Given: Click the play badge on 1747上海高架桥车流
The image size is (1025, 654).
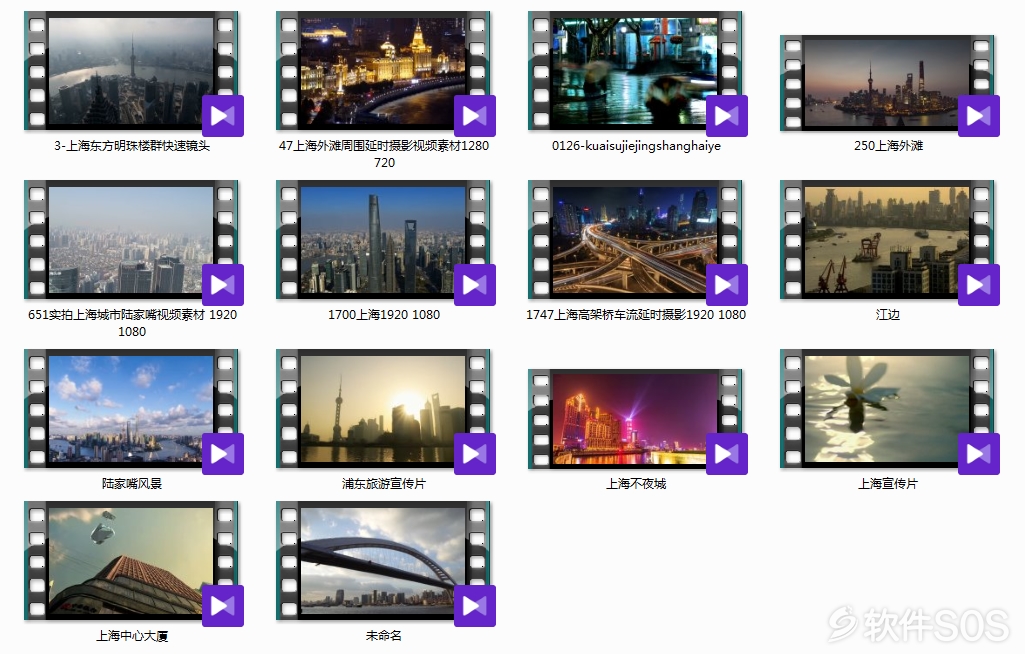Looking at the screenshot, I should click(x=727, y=284).
